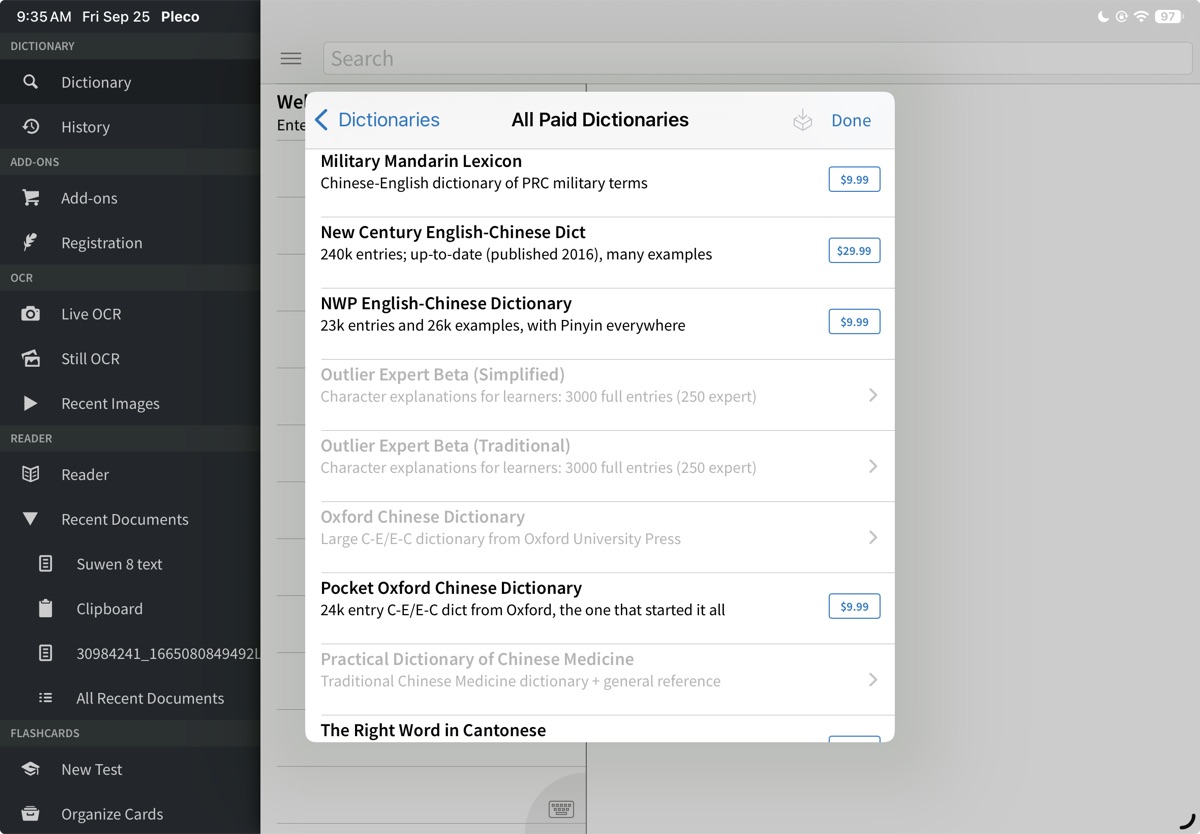Select the NWP English-Chinese Dictionary title
The image size is (1200, 834).
446,303
